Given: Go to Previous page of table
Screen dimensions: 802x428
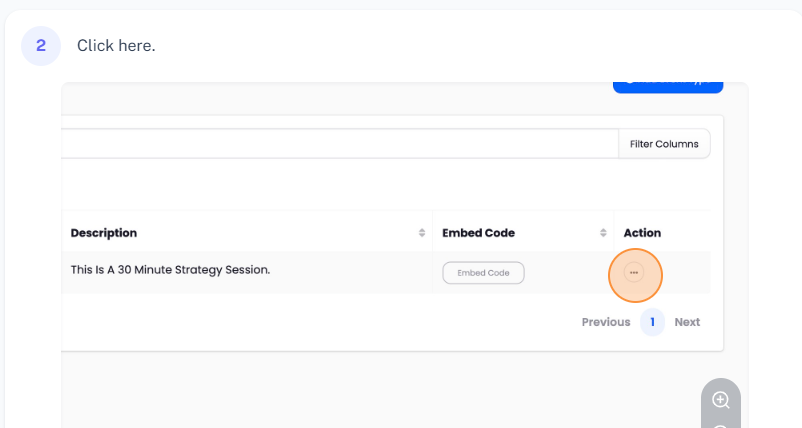Looking at the screenshot, I should [606, 322].
